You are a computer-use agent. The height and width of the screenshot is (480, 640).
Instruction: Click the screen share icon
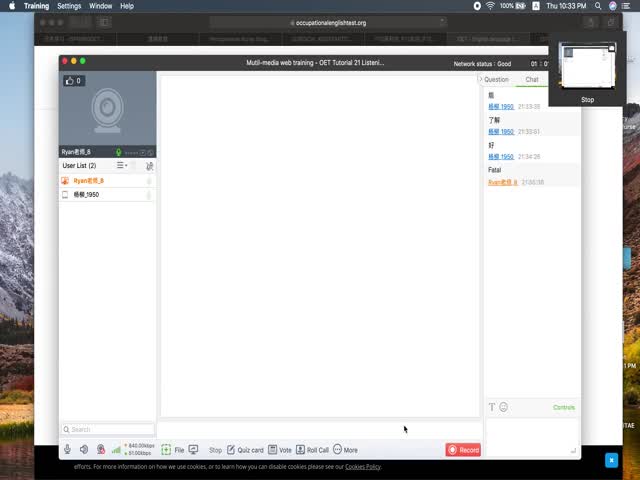tap(193, 450)
